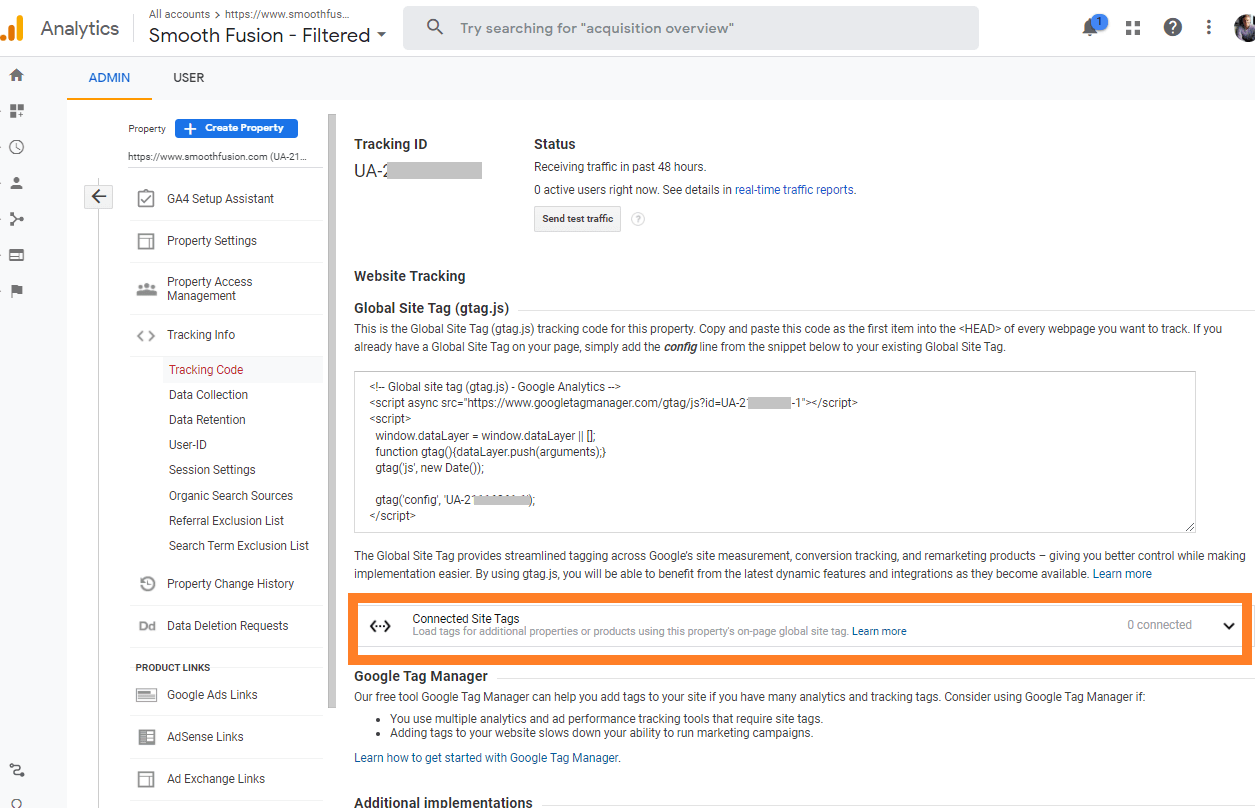Switch to the USER tab
1255x808 pixels.
point(188,78)
